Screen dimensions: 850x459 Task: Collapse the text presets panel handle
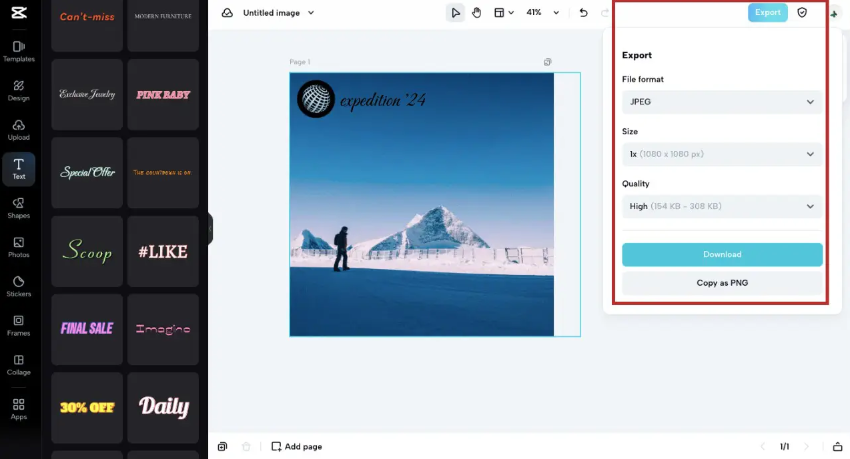click(210, 229)
